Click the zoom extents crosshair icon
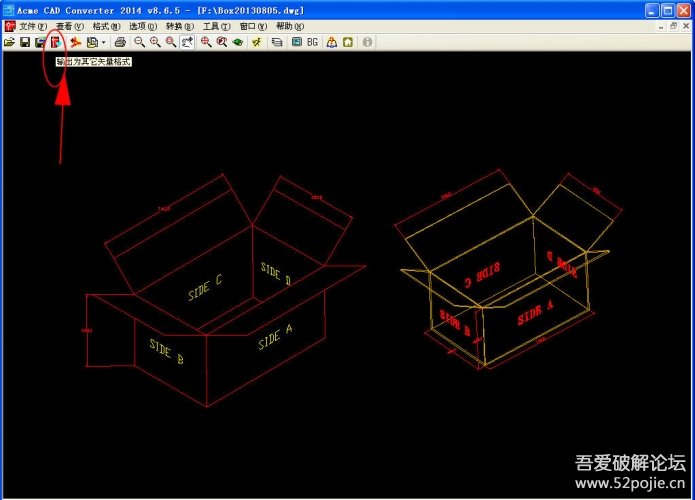Image resolution: width=695 pixels, height=500 pixels. tap(206, 43)
